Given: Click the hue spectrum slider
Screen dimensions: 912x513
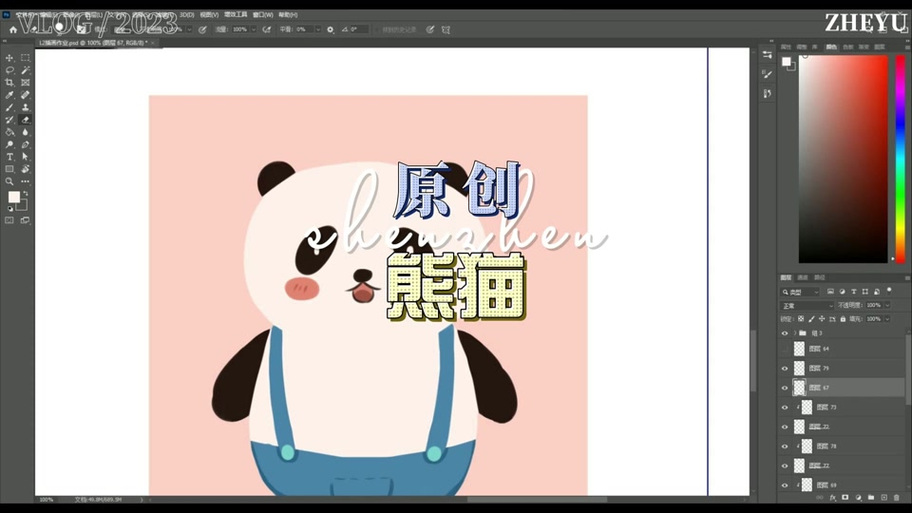Looking at the screenshot, I should (900, 159).
